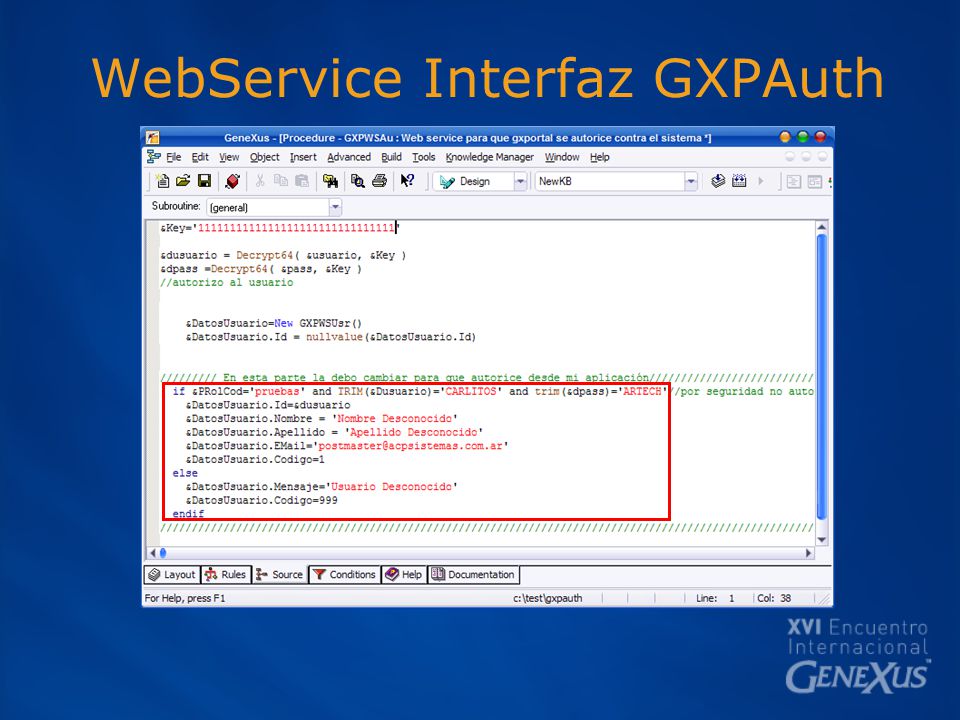Switch to the Layout tab

172,574
